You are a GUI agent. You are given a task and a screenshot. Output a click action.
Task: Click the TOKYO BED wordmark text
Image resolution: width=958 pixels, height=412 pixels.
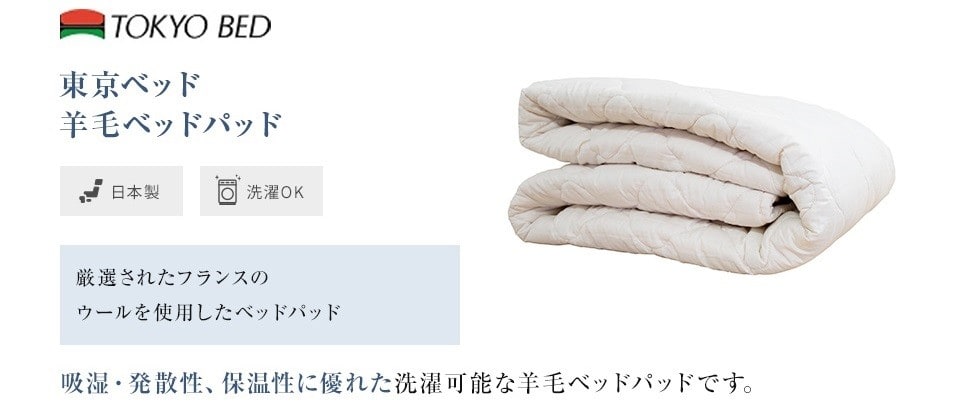(x=191, y=26)
